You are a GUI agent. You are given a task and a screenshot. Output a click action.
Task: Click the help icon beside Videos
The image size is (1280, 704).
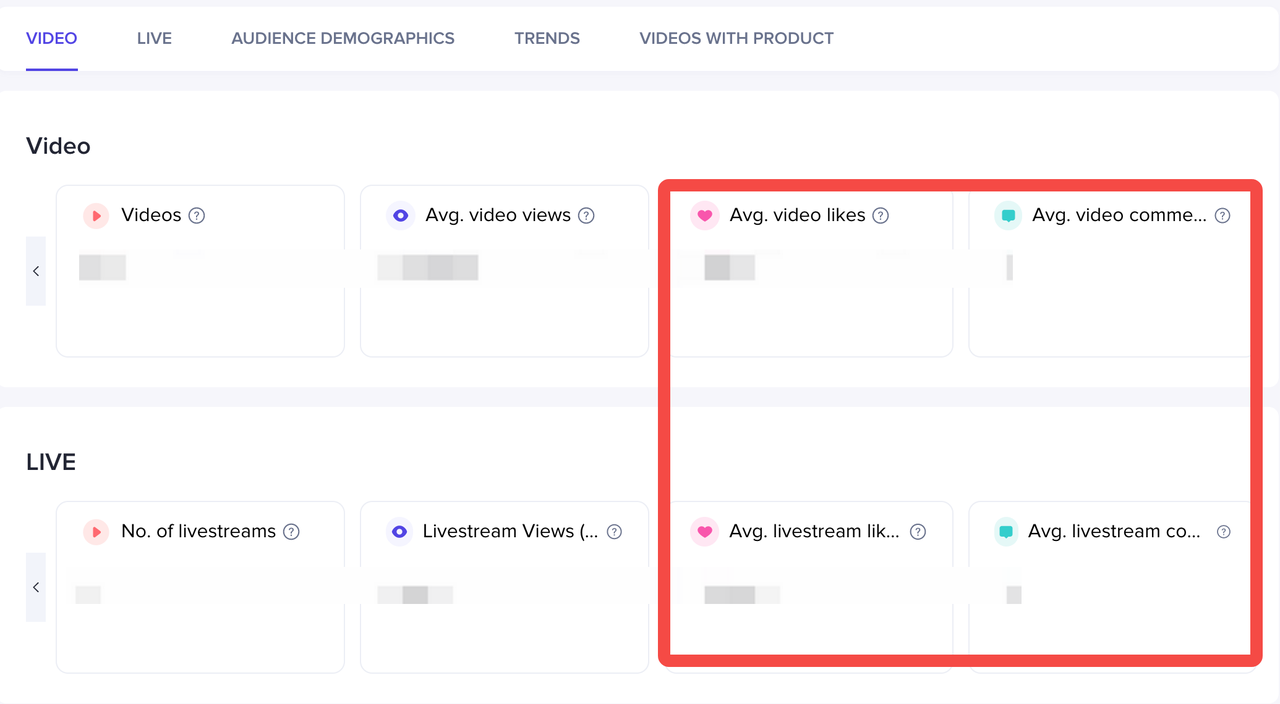[x=197, y=215]
